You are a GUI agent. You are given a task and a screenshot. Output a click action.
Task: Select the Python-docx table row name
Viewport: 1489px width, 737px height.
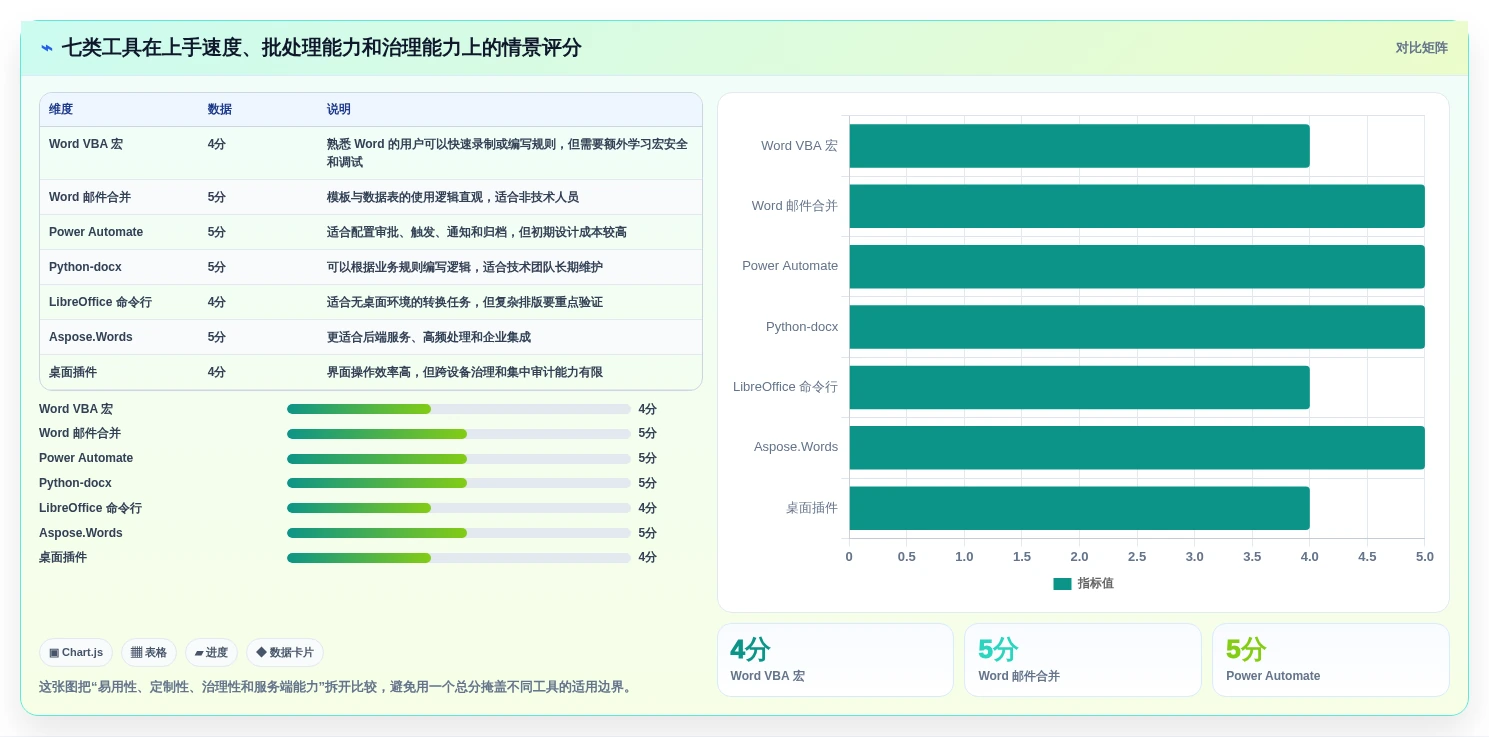click(x=85, y=267)
